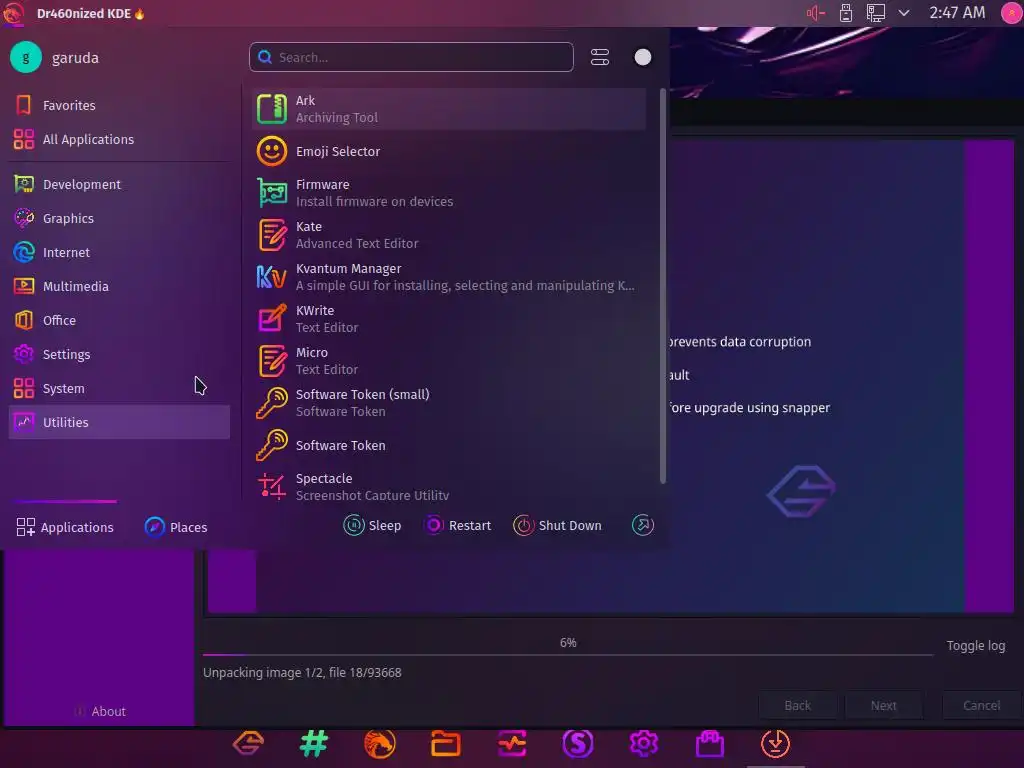This screenshot has width=1024, height=768.
Task: Click installer download dock icon
Action: click(x=775, y=743)
